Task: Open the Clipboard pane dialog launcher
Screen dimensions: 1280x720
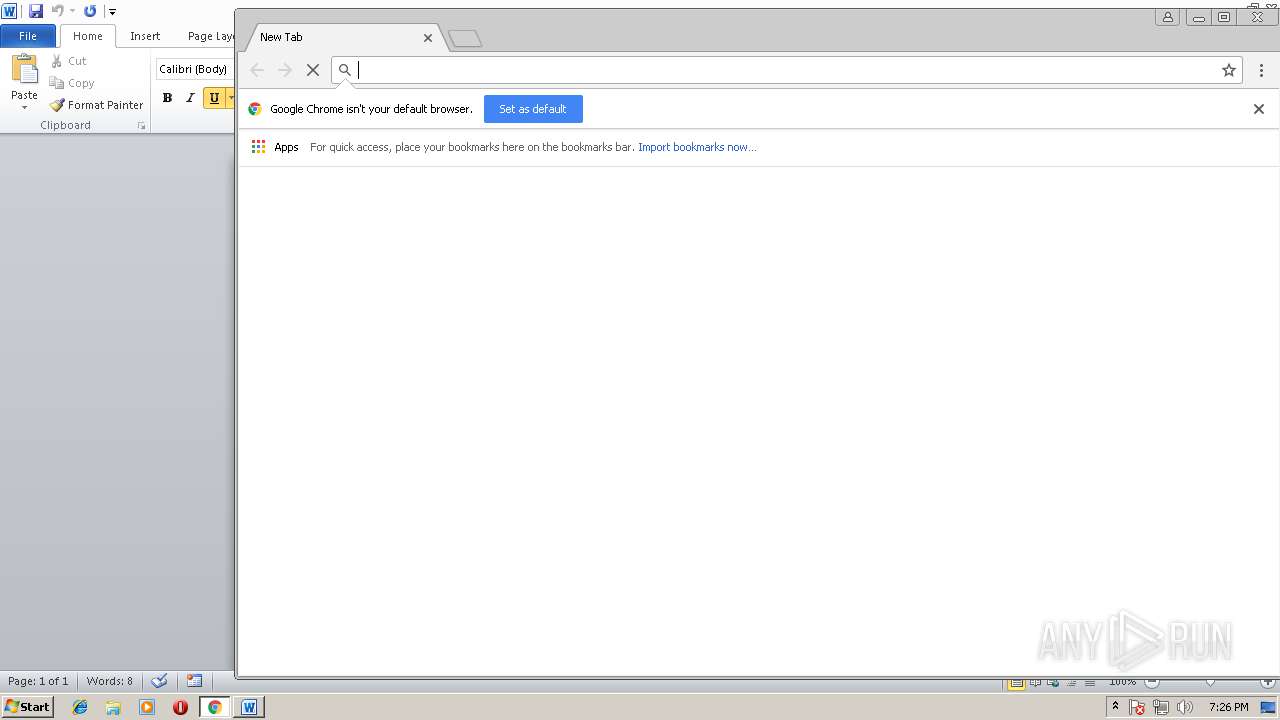Action: 141,126
